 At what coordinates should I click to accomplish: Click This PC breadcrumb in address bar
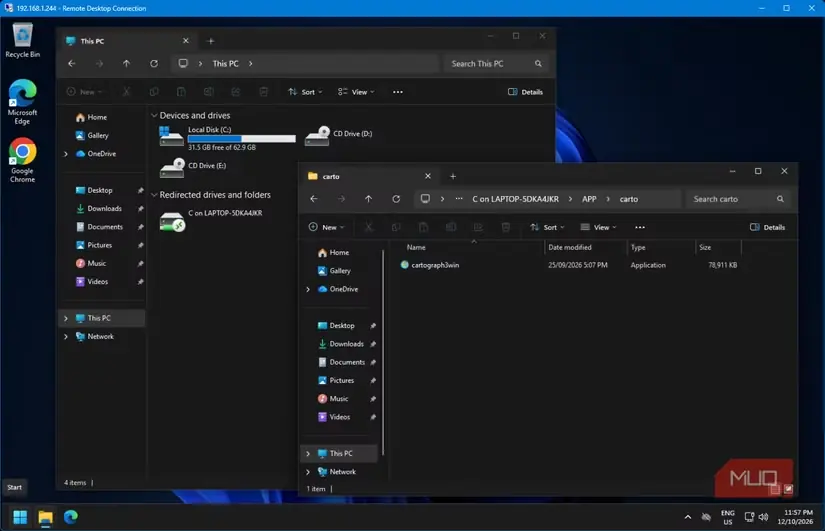[225, 64]
